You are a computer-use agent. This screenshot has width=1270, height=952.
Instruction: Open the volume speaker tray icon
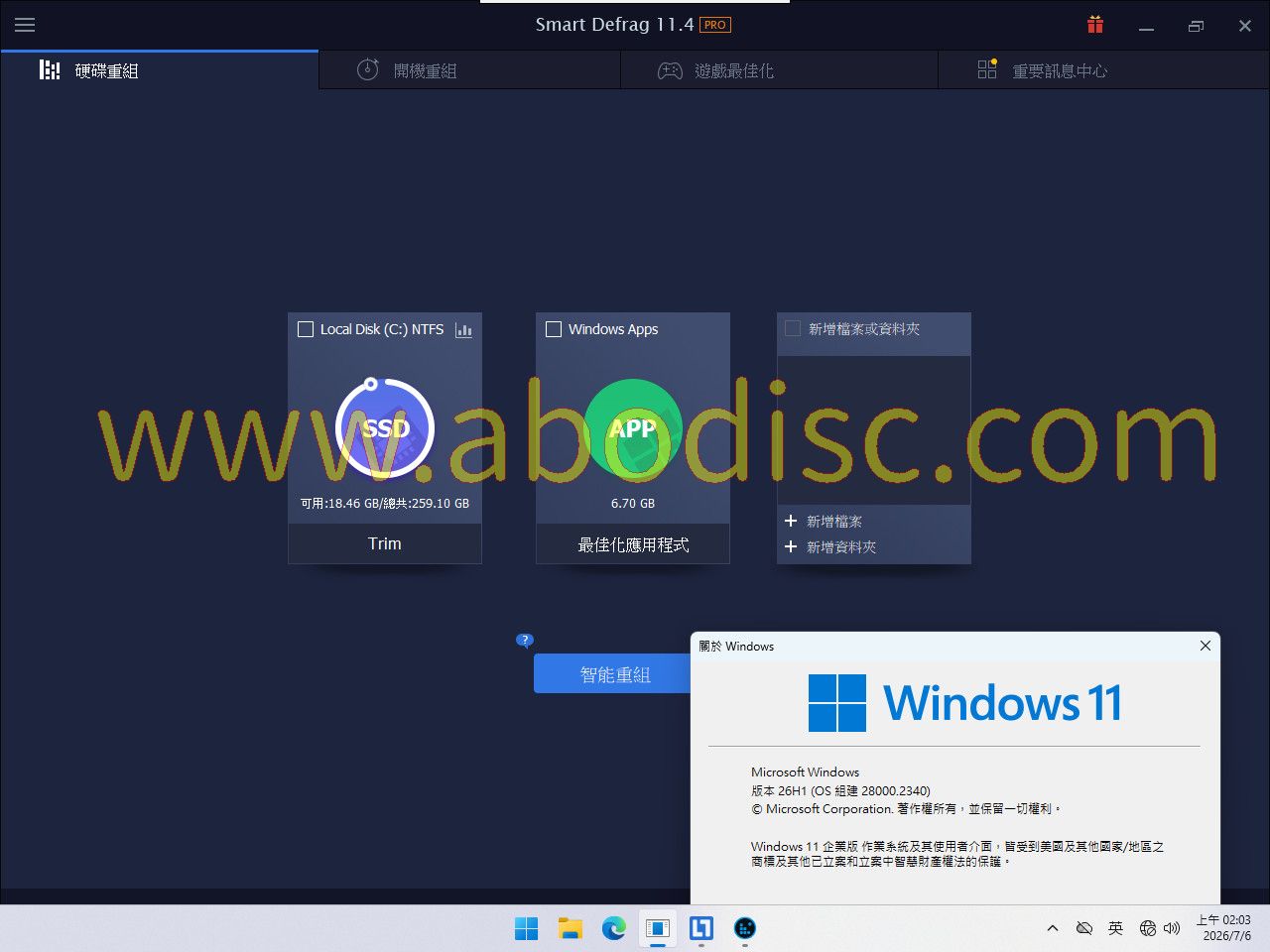pyautogui.click(x=1172, y=928)
